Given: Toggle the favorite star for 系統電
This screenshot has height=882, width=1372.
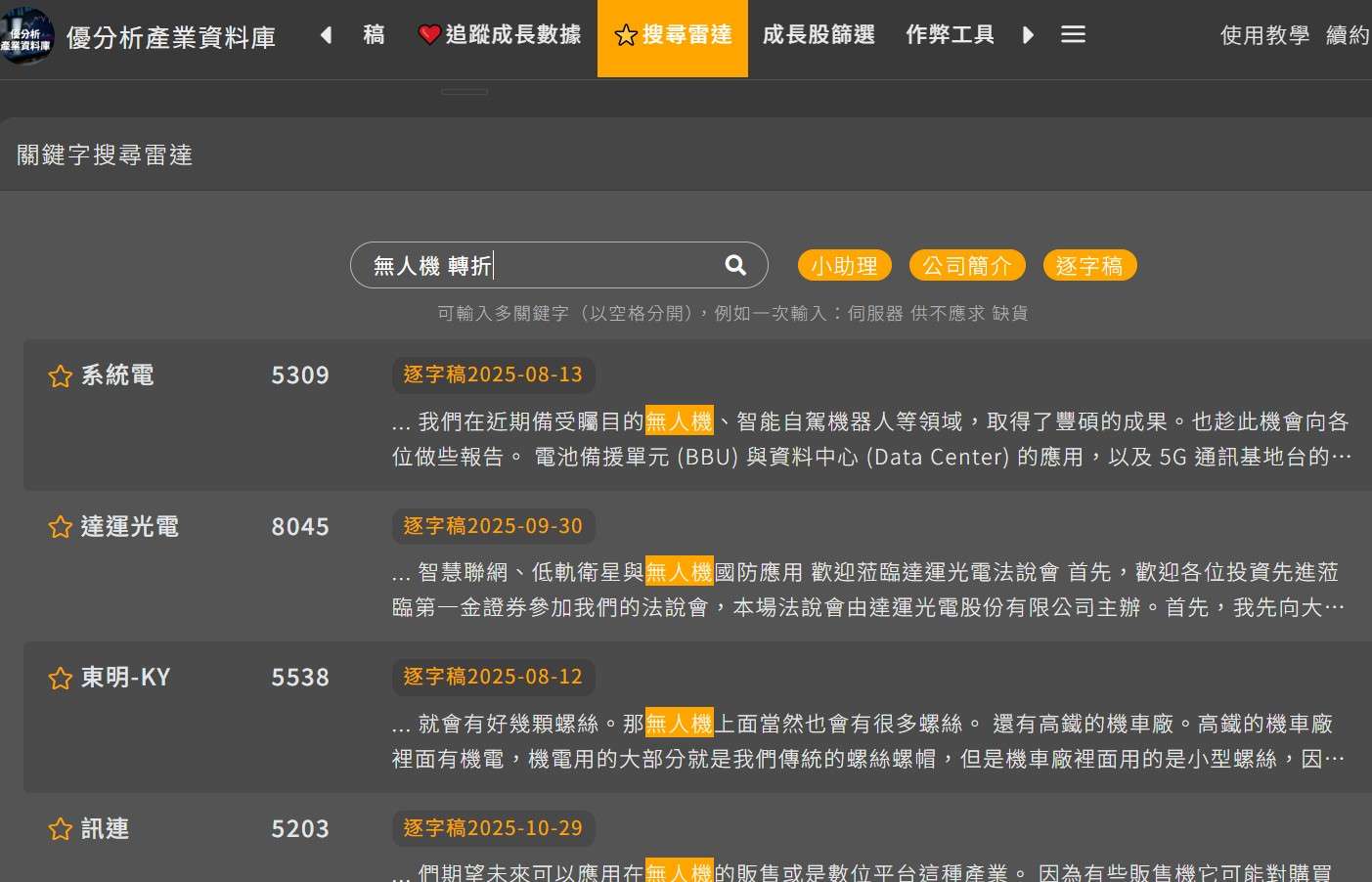Looking at the screenshot, I should pos(59,375).
